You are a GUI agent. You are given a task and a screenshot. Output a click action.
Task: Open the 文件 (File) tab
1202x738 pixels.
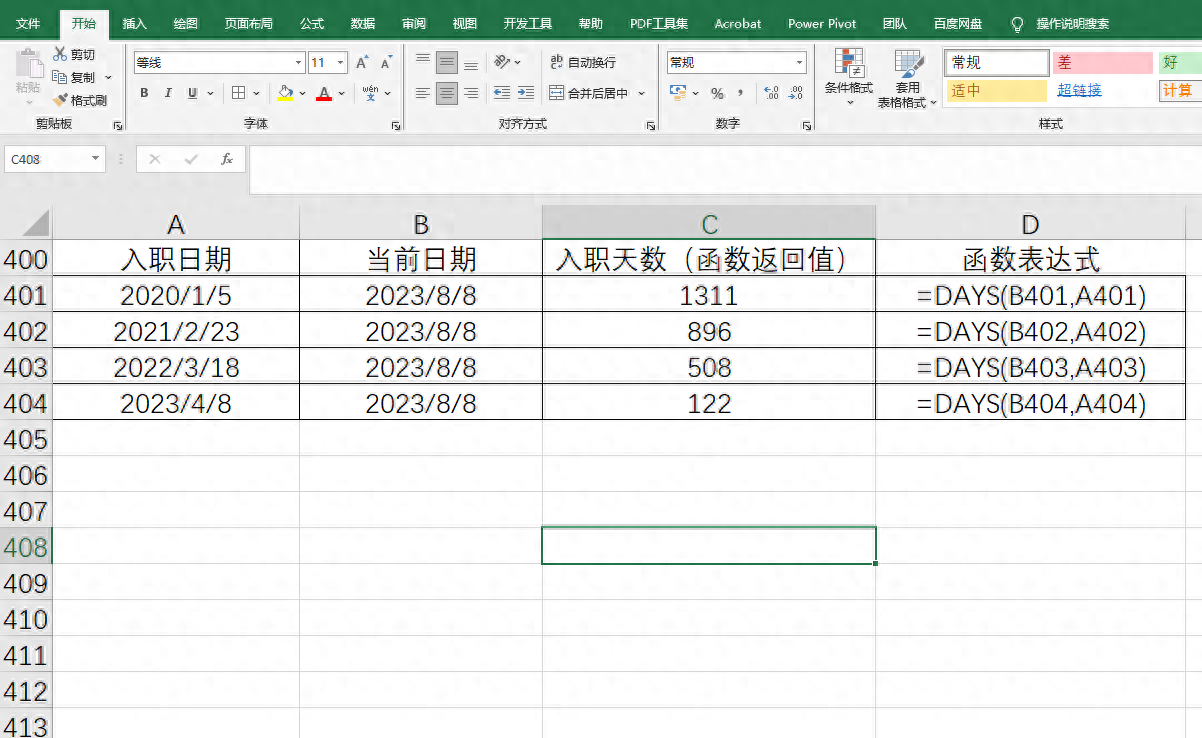tap(28, 23)
